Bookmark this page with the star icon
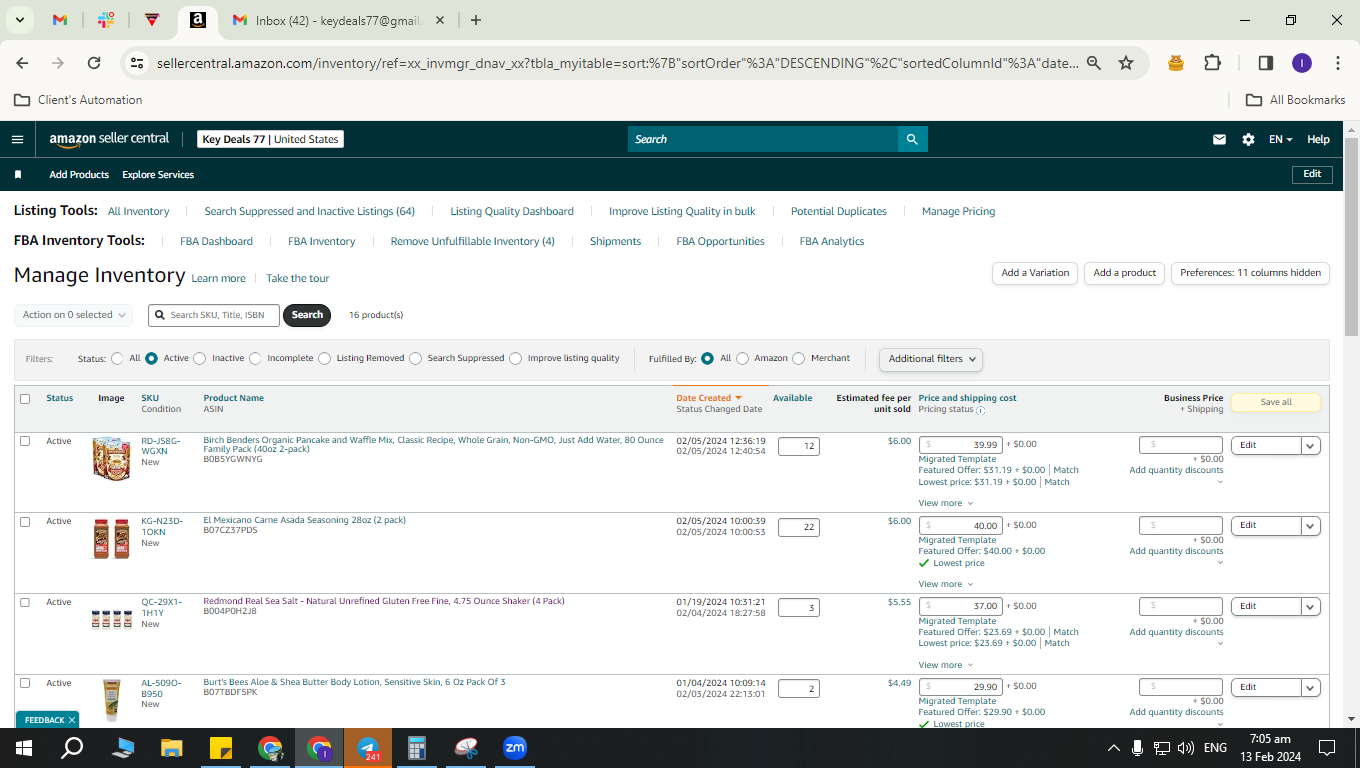Viewport: 1360px width, 768px height. coord(1126,63)
